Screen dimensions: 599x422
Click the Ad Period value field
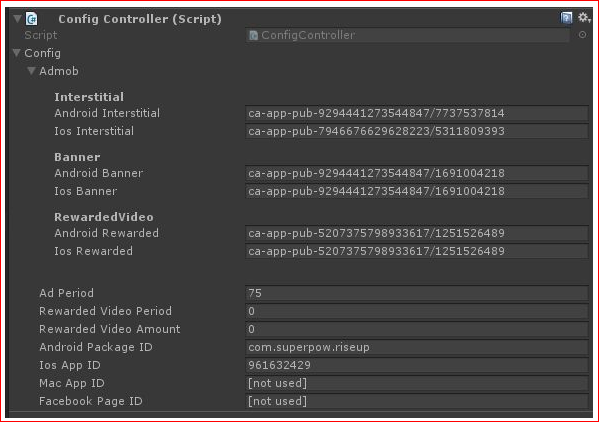tap(416, 293)
